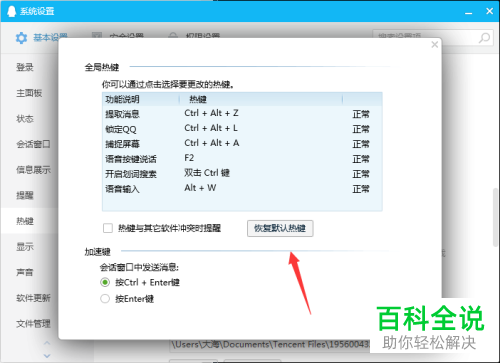Select 状态 in the sidebar
This screenshot has height=363, width=500.
click(25, 119)
